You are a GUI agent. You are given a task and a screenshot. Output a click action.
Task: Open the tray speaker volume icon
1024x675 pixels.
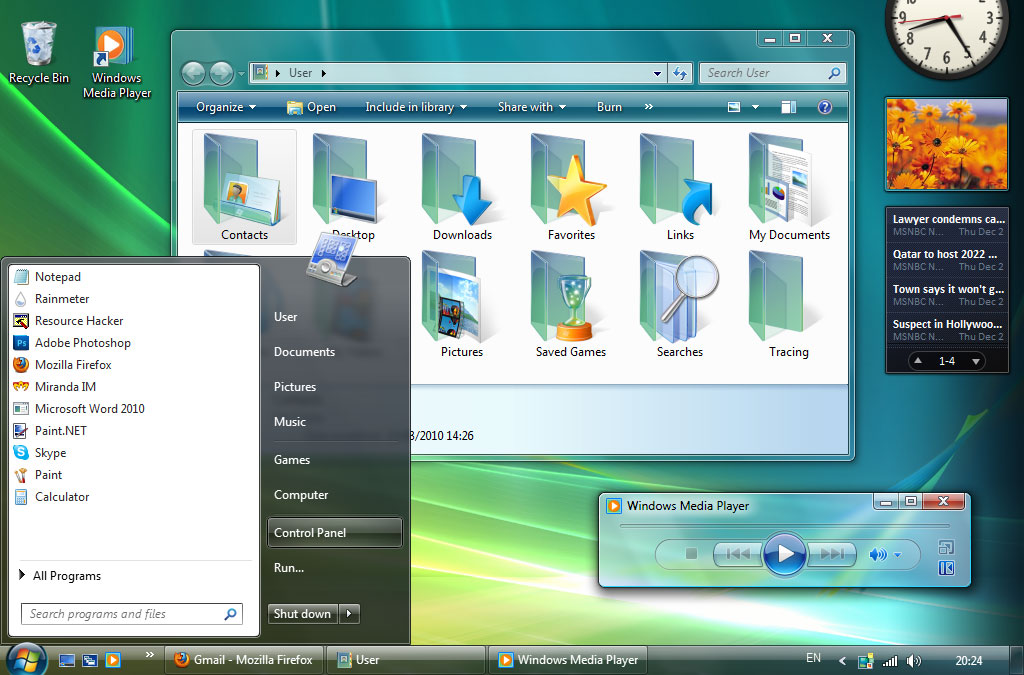(914, 661)
